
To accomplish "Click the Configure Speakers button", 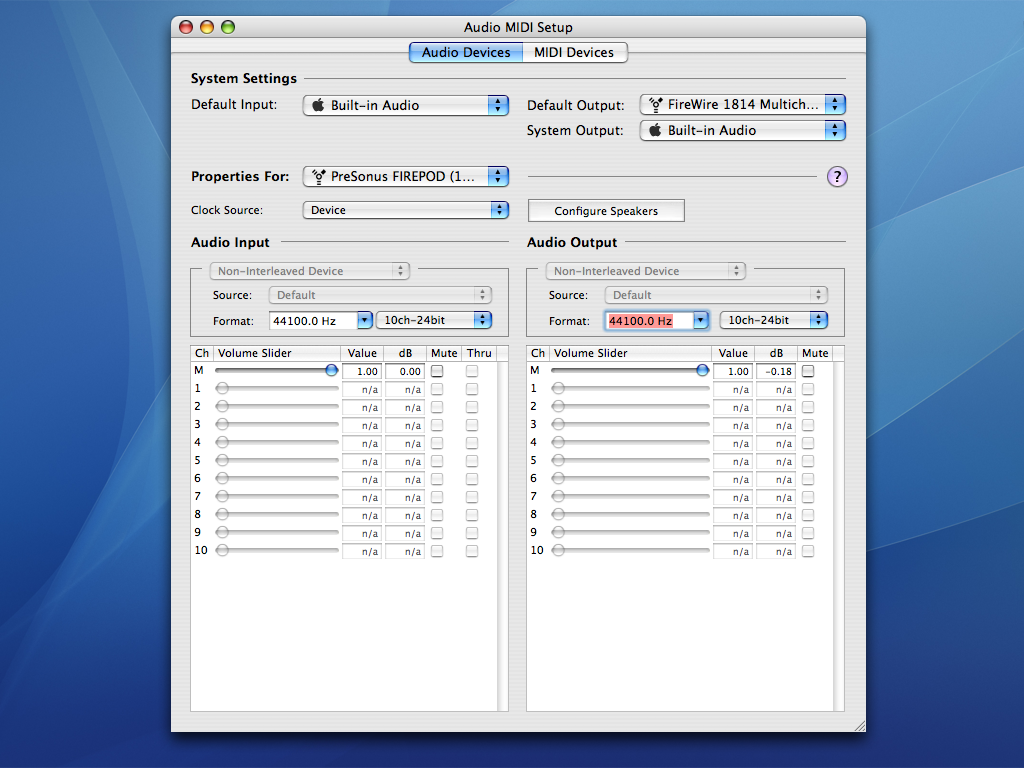I will coord(606,211).
